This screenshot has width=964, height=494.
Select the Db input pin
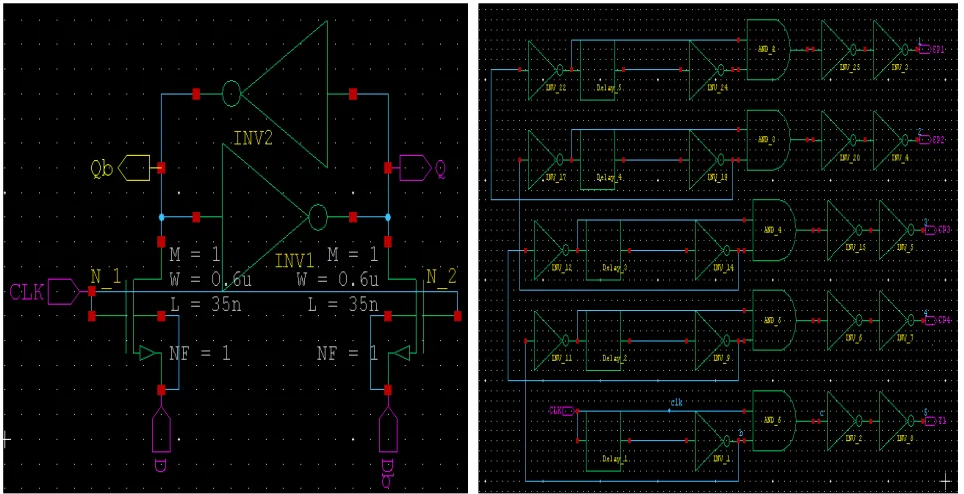pyautogui.click(x=388, y=429)
